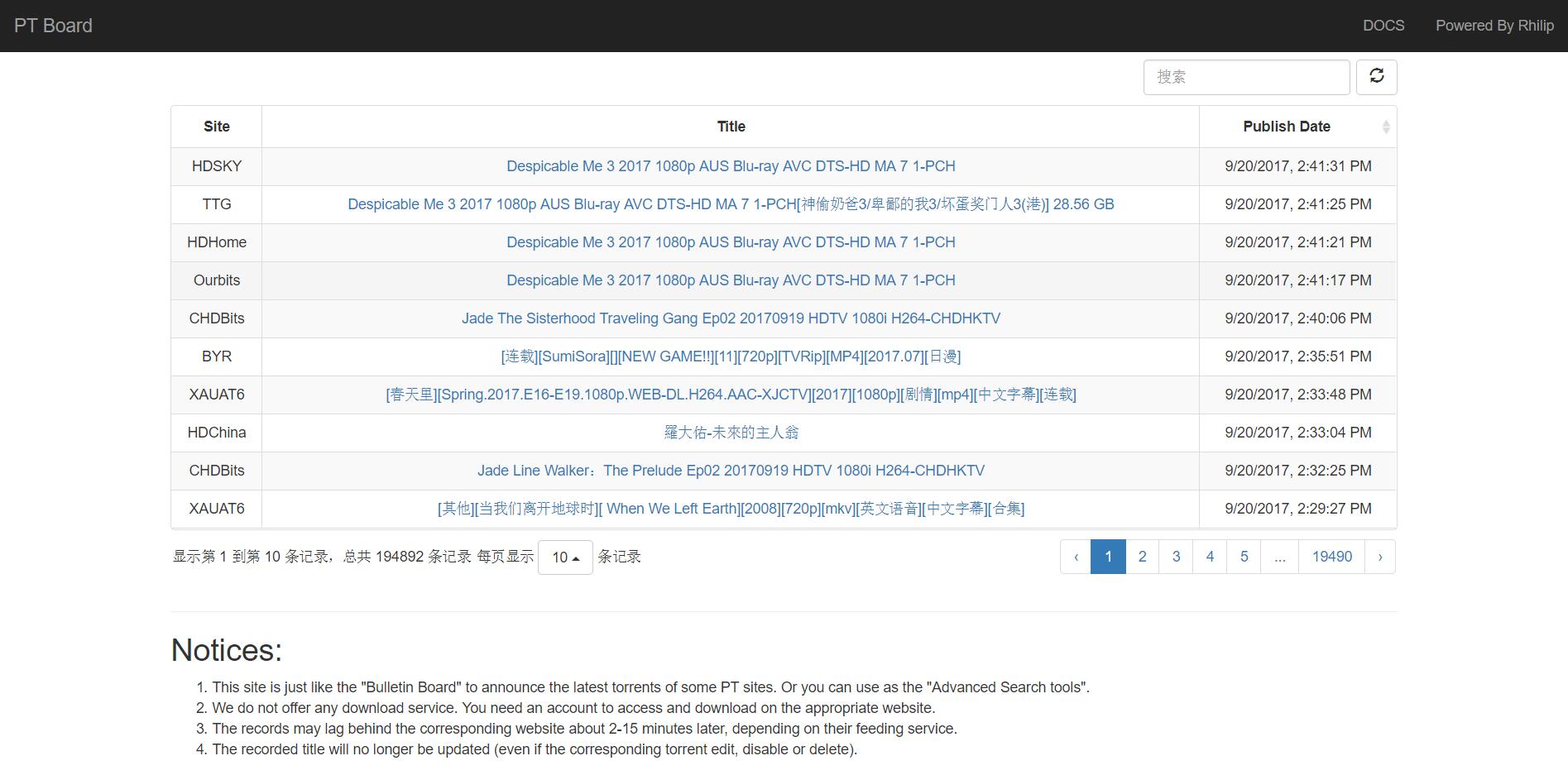Click the 2:40:06 PM date cell
This screenshot has height=775, width=1568.
coord(1298,318)
